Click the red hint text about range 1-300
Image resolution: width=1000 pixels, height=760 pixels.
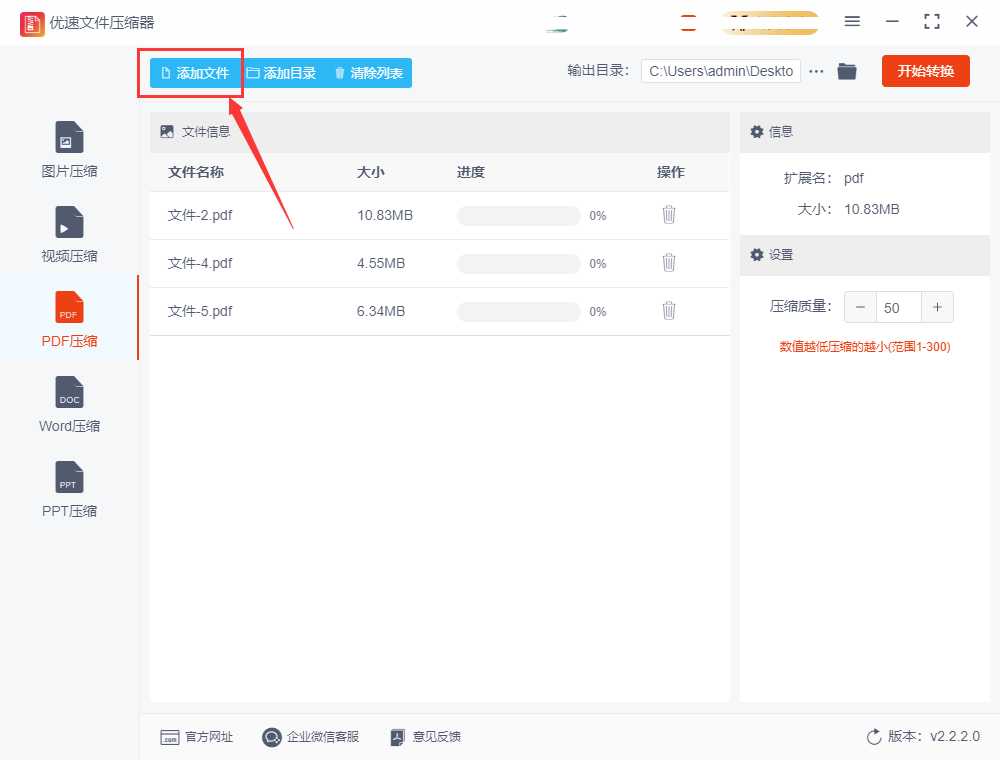(865, 347)
